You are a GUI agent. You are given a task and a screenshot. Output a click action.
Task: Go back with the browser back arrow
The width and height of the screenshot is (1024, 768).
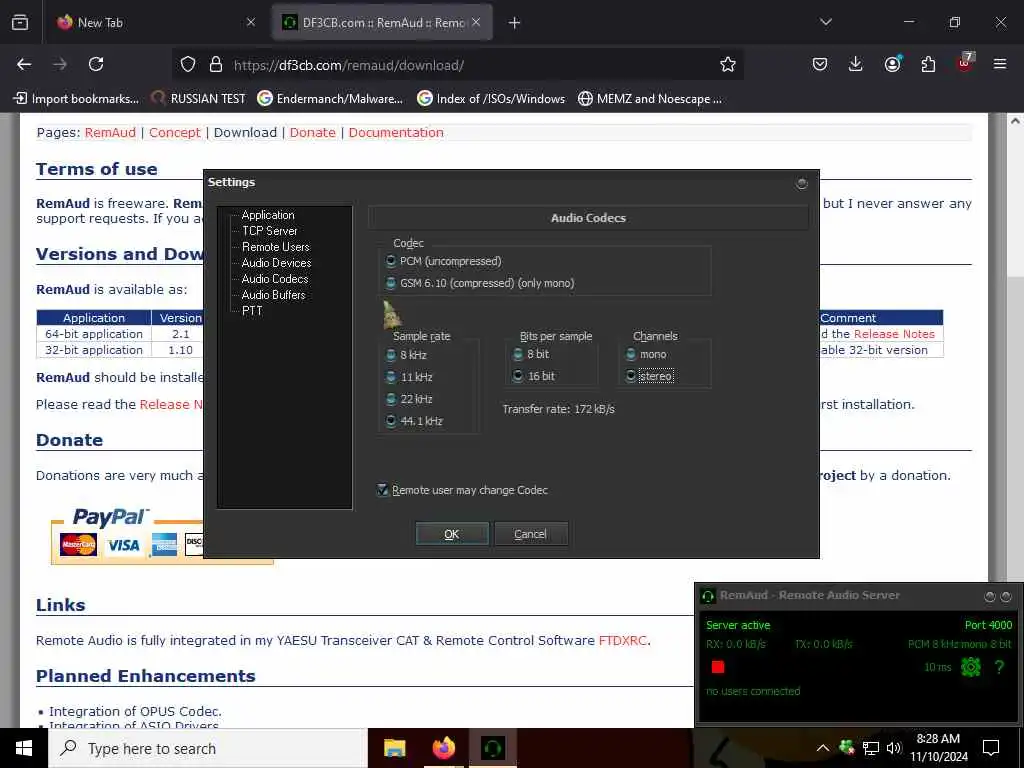[x=24, y=64]
